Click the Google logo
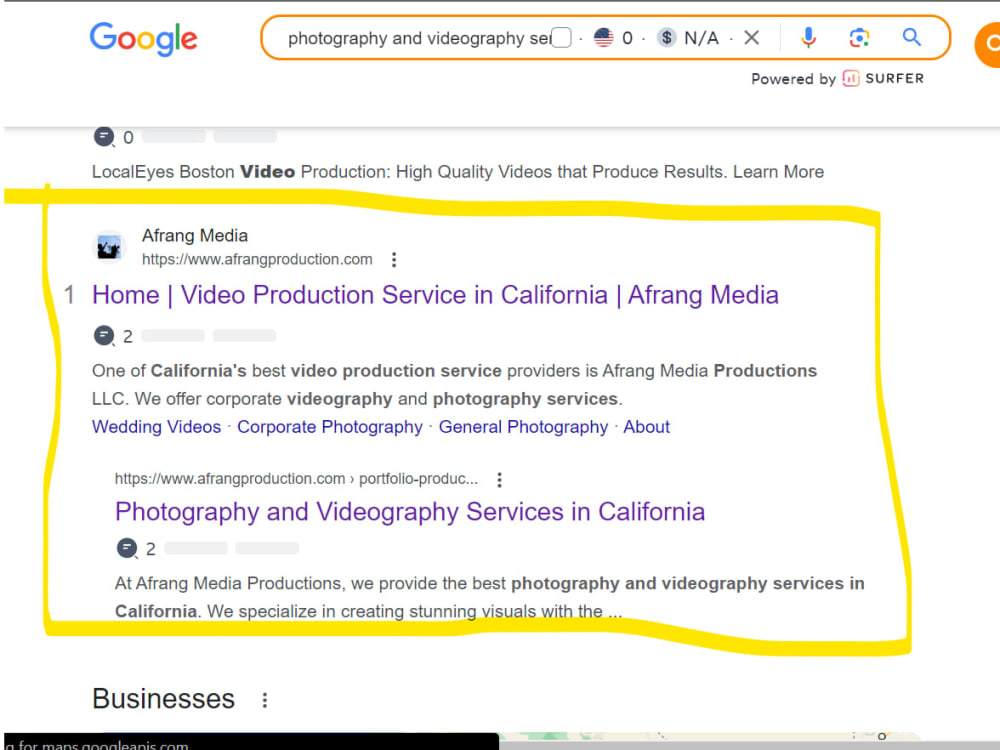This screenshot has height=750, width=1000. (x=143, y=38)
